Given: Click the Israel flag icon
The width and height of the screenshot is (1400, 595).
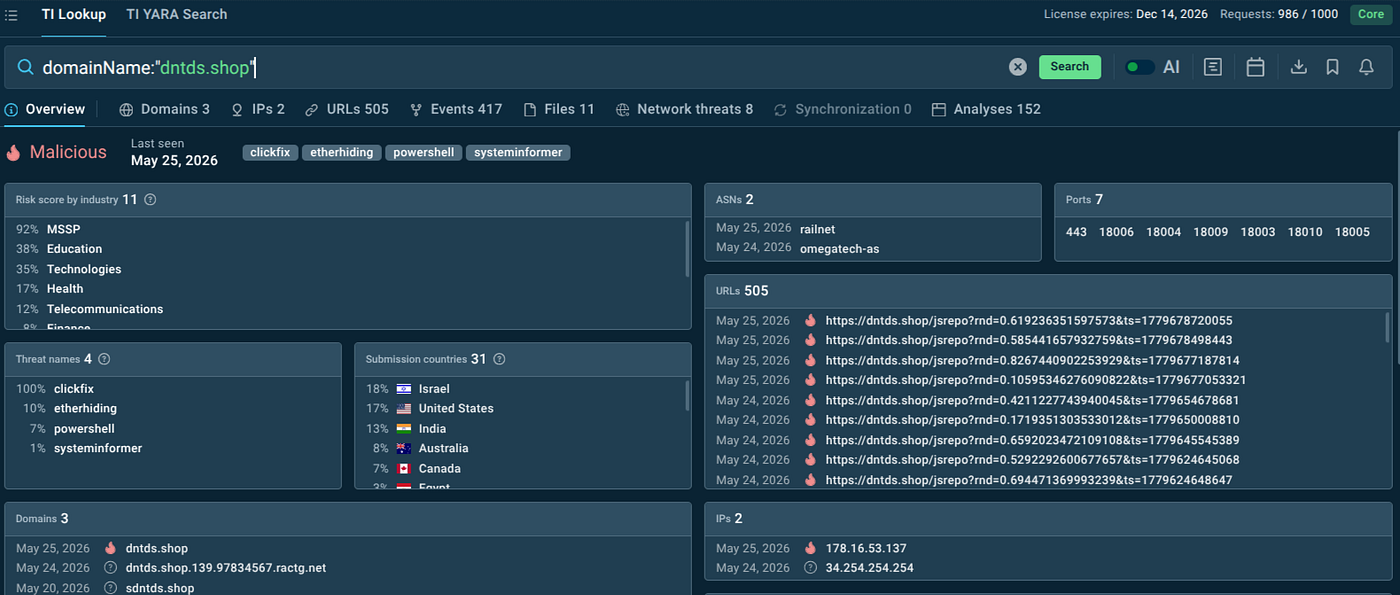Looking at the screenshot, I should (404, 388).
